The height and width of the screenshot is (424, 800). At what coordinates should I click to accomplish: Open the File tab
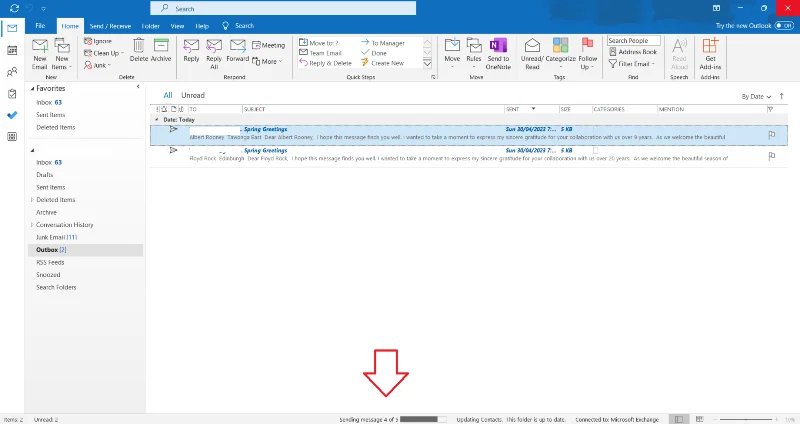coord(40,26)
